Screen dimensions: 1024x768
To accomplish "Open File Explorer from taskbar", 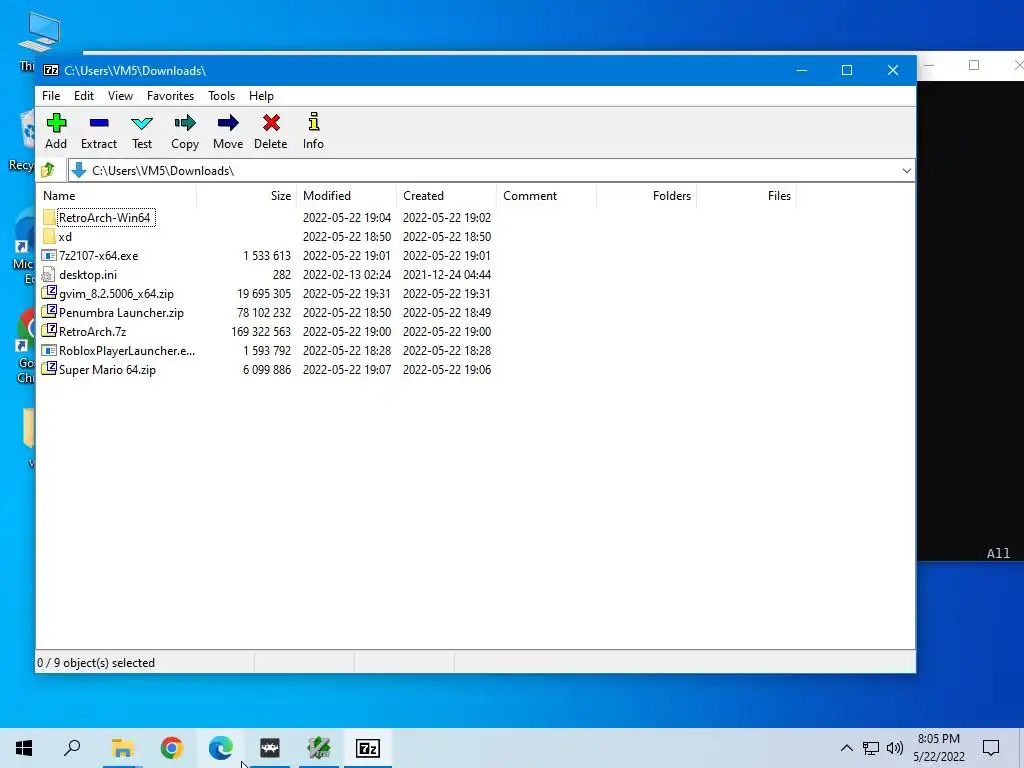I will coord(122,748).
